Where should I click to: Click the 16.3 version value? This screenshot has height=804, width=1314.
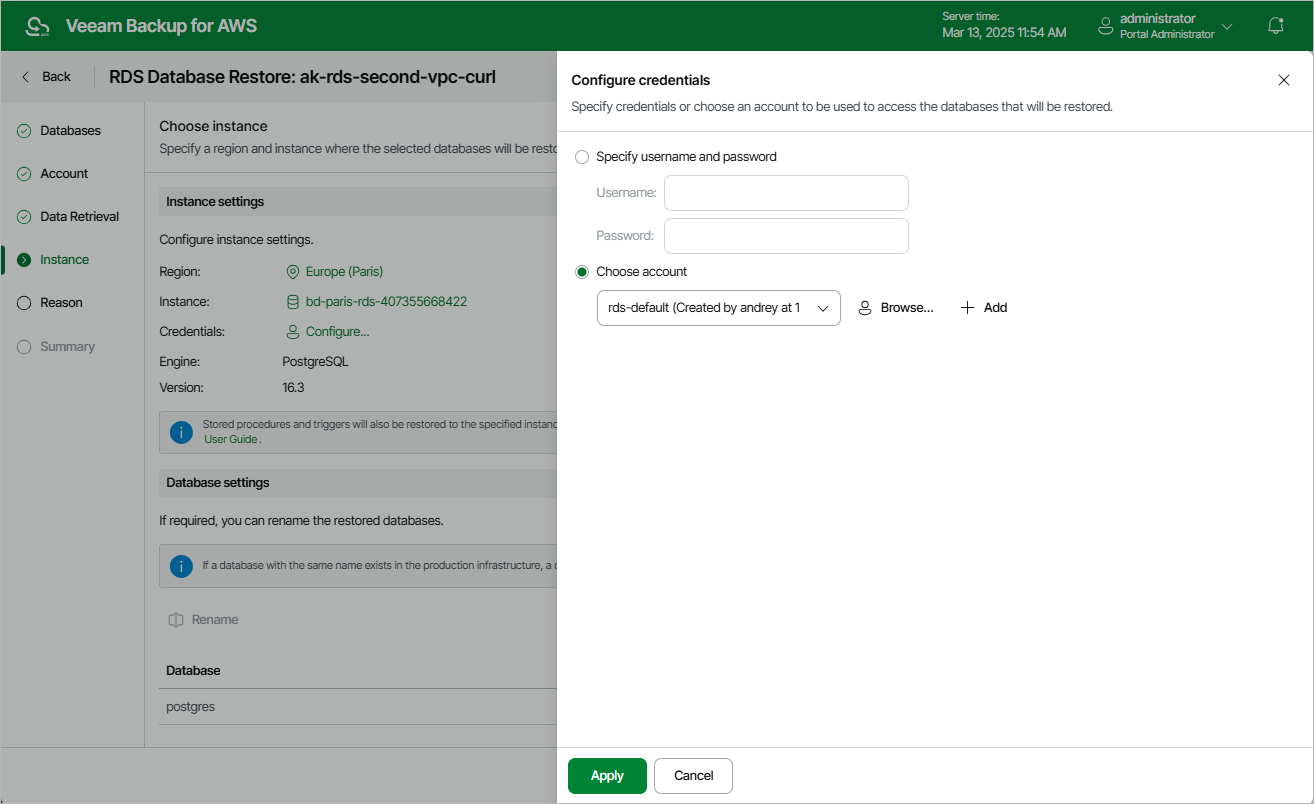click(x=293, y=388)
